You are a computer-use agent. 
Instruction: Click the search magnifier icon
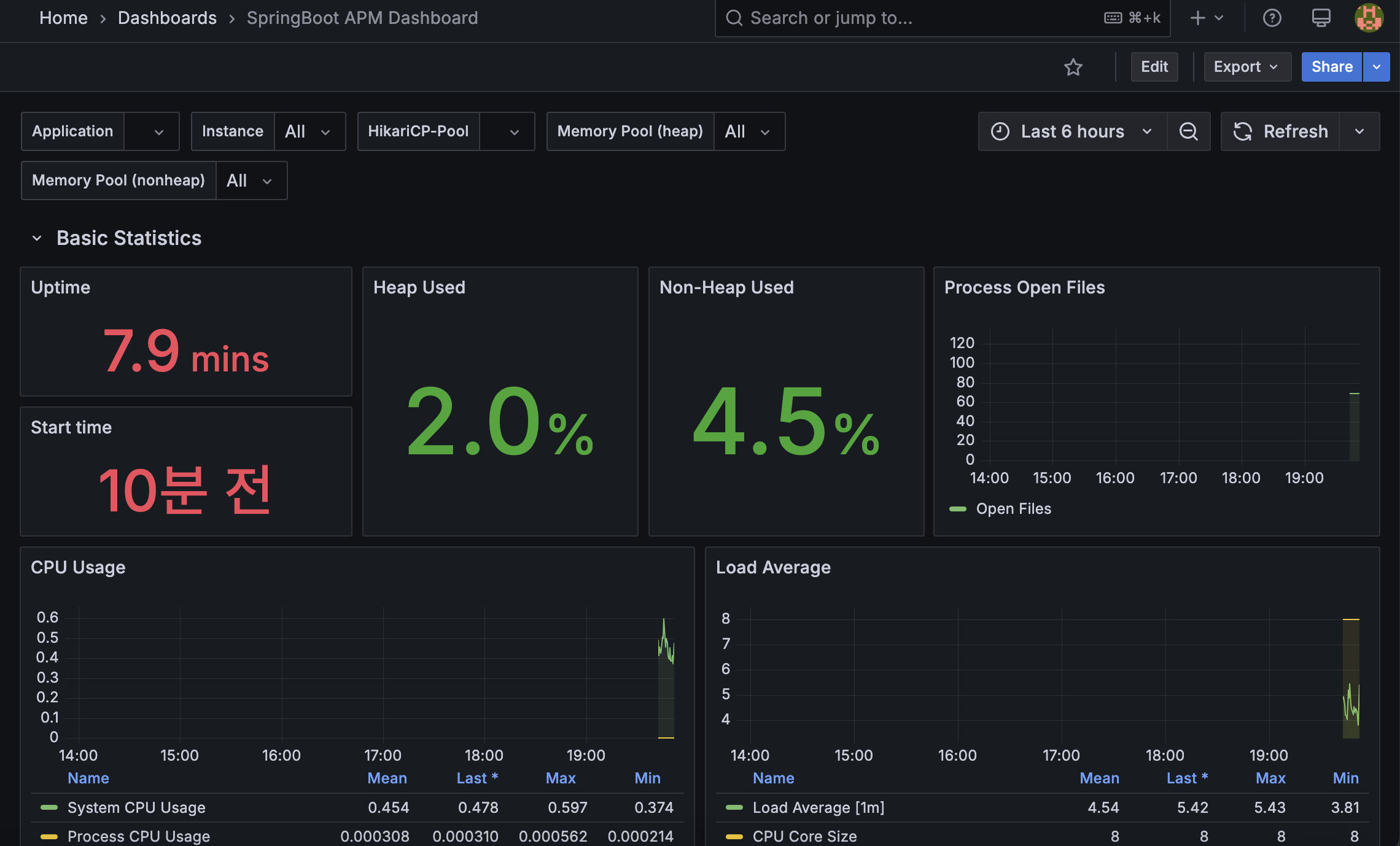pyautogui.click(x=734, y=18)
